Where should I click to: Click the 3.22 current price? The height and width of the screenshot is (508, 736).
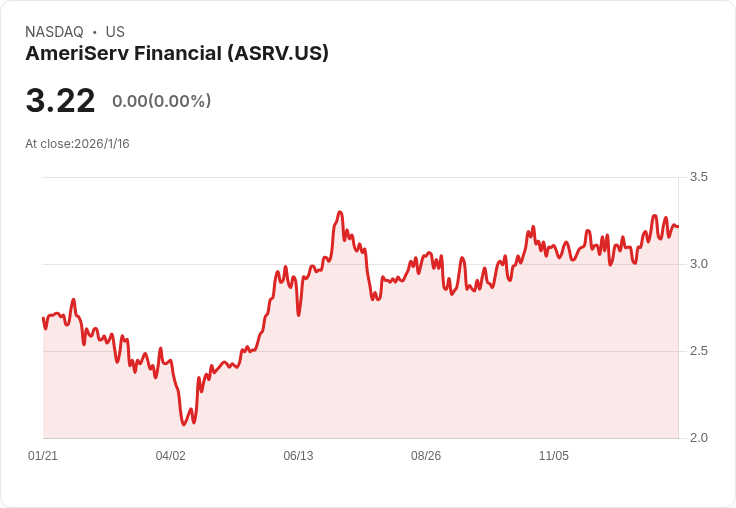(x=60, y=101)
